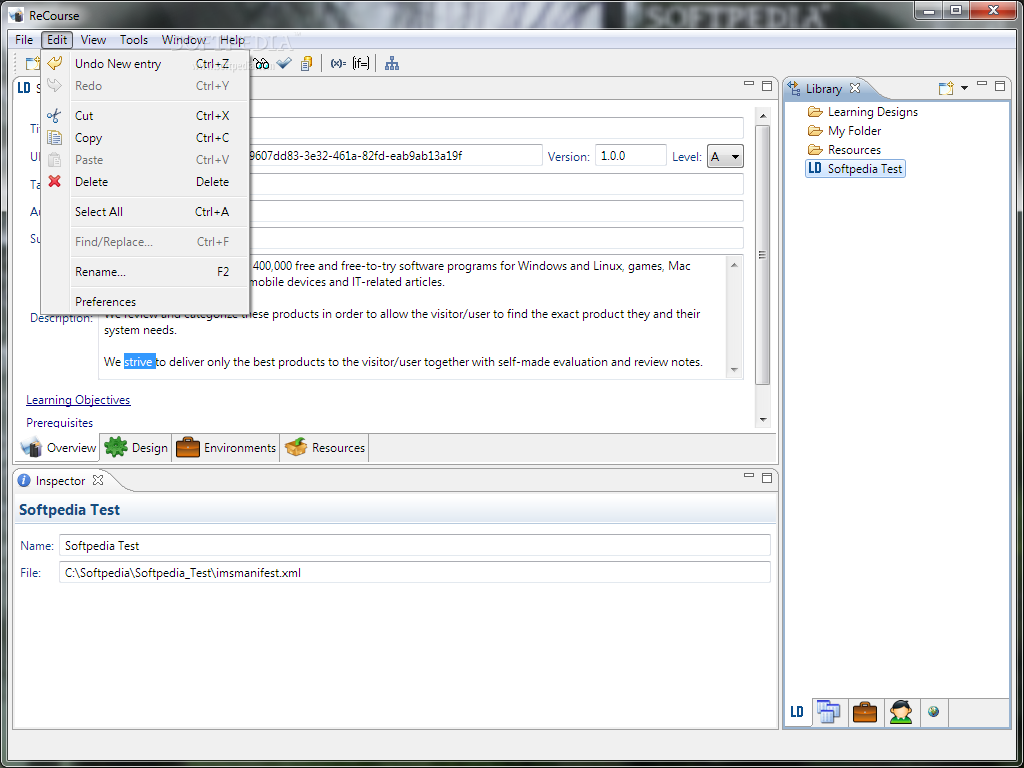Screen dimensions: 1024x768
Task: Switch to the Overview tab
Action: tap(58, 448)
